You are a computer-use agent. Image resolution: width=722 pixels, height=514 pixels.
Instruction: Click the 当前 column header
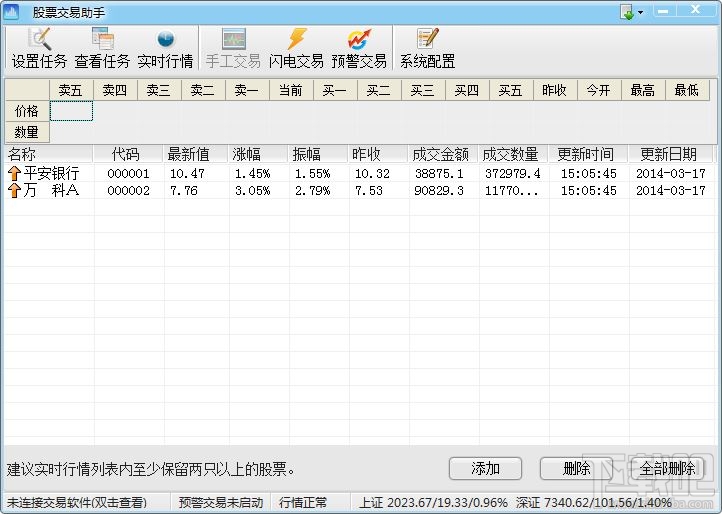(291, 90)
